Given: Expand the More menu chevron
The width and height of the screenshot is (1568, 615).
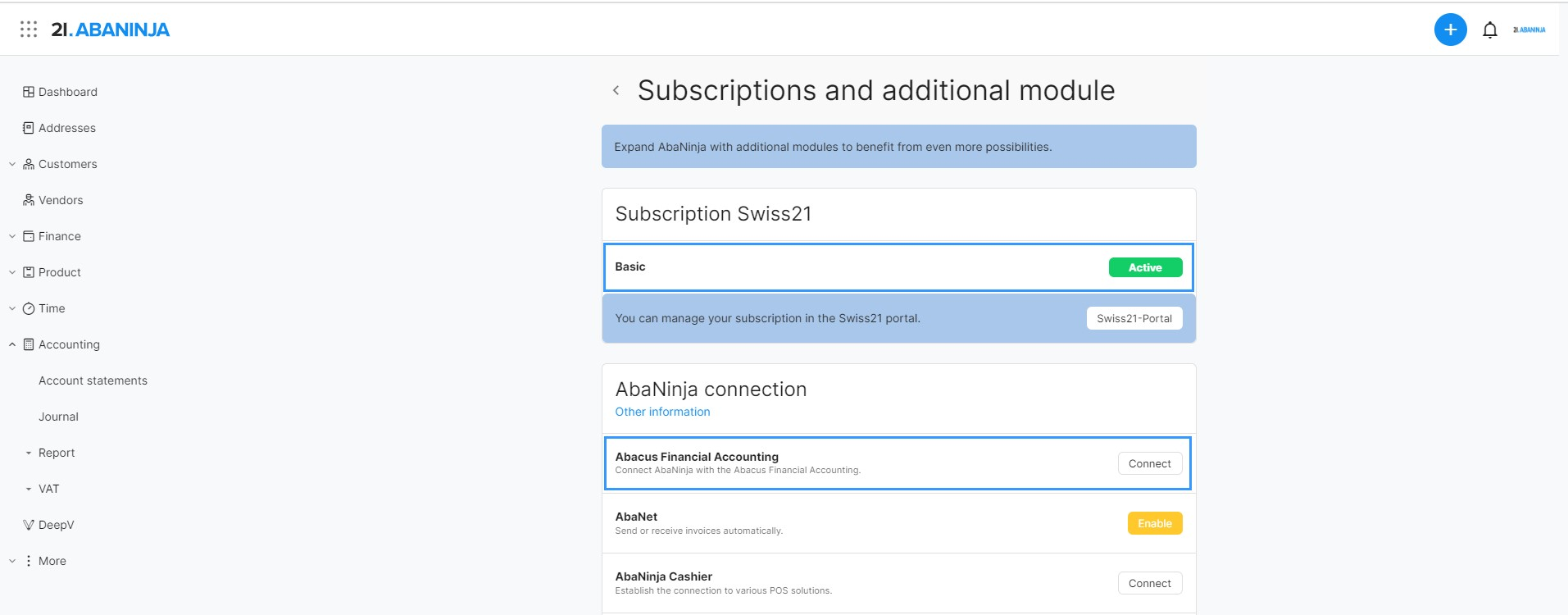Looking at the screenshot, I should [12, 561].
